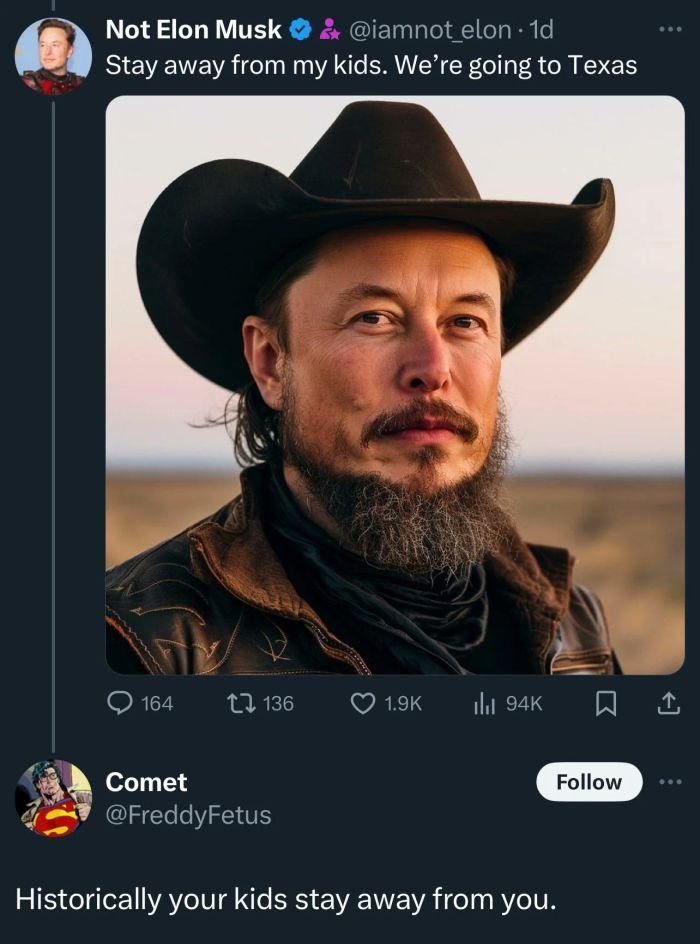Open the @FreddyFetus handle
This screenshot has width=700, height=944.
tap(188, 815)
